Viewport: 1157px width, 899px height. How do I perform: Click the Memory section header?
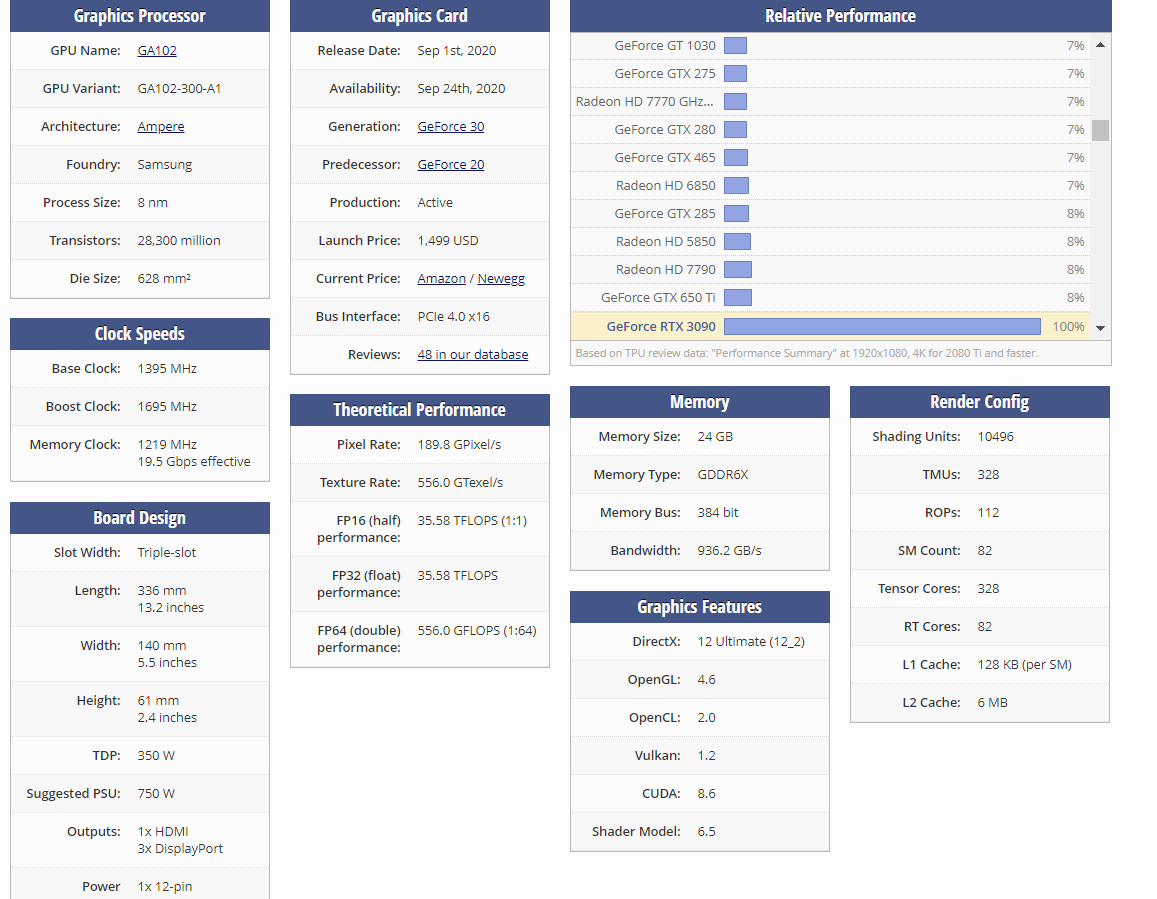pyautogui.click(x=700, y=402)
